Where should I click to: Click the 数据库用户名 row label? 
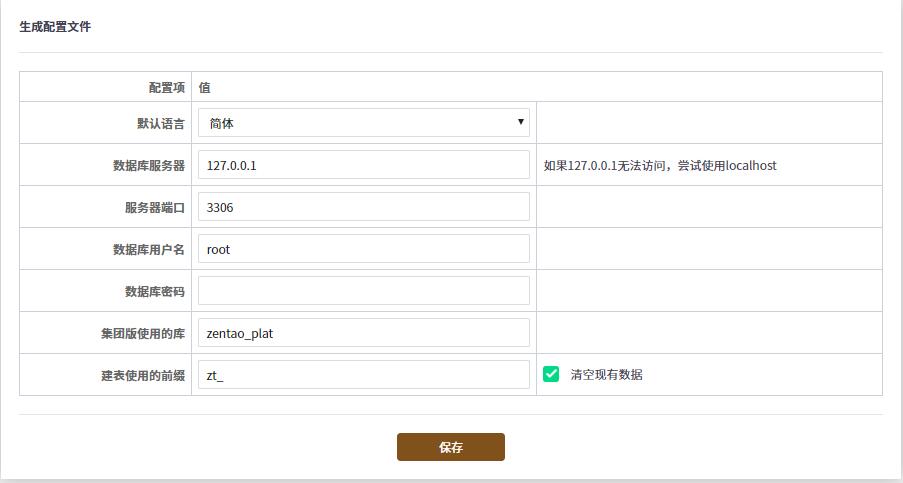pos(148,250)
